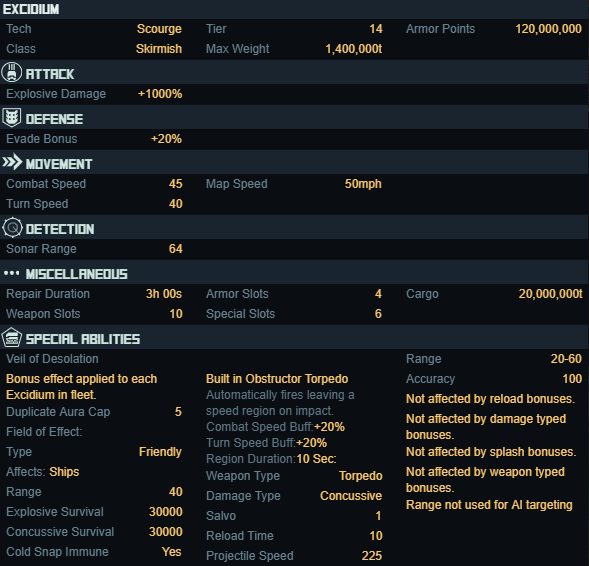This screenshot has width=589, height=566.
Task: Click the Scourge tech value
Action: (159, 29)
